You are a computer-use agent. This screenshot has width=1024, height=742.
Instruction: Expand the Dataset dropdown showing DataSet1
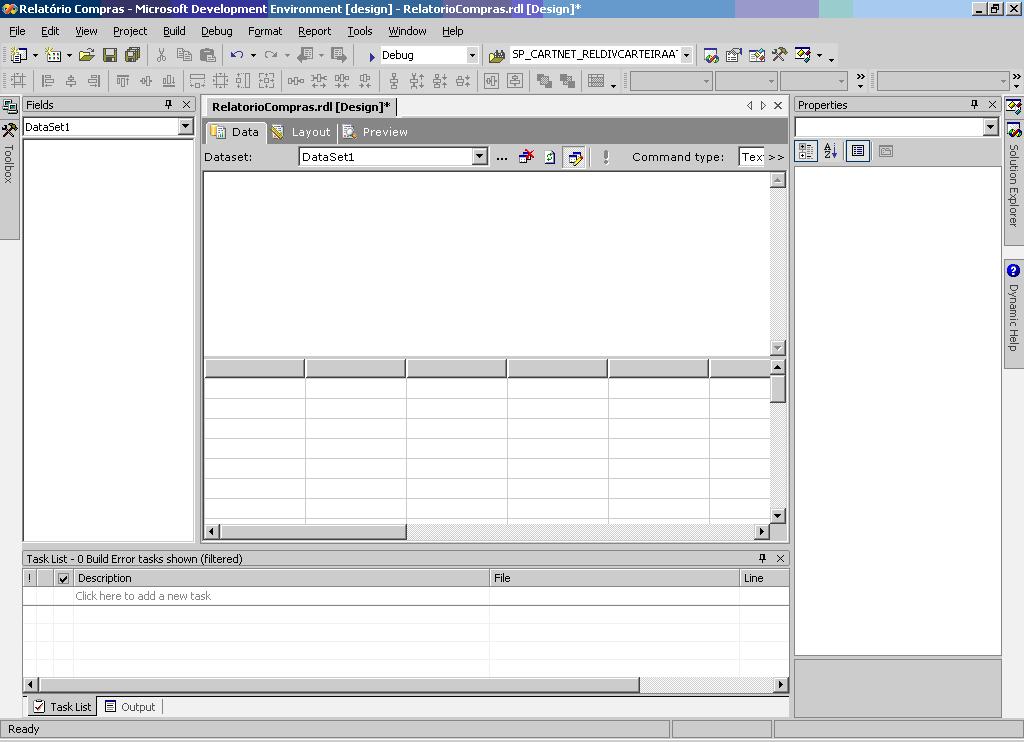pyautogui.click(x=479, y=157)
